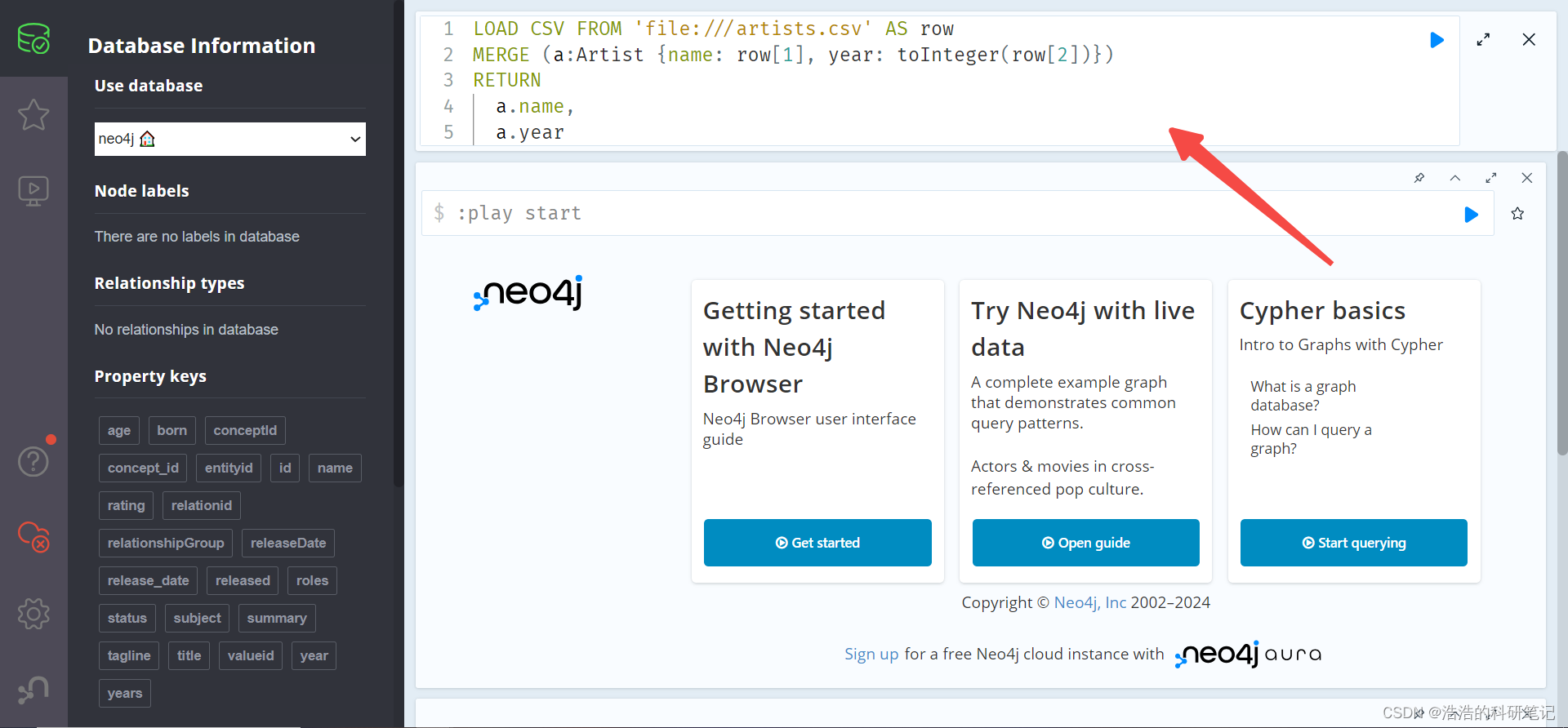Open the Favorites star in sidebar
The height and width of the screenshot is (728, 1568).
pos(33,115)
